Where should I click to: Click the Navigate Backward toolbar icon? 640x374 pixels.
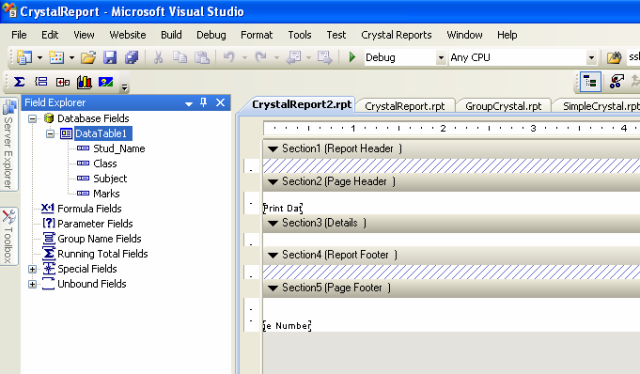pyautogui.click(x=293, y=58)
